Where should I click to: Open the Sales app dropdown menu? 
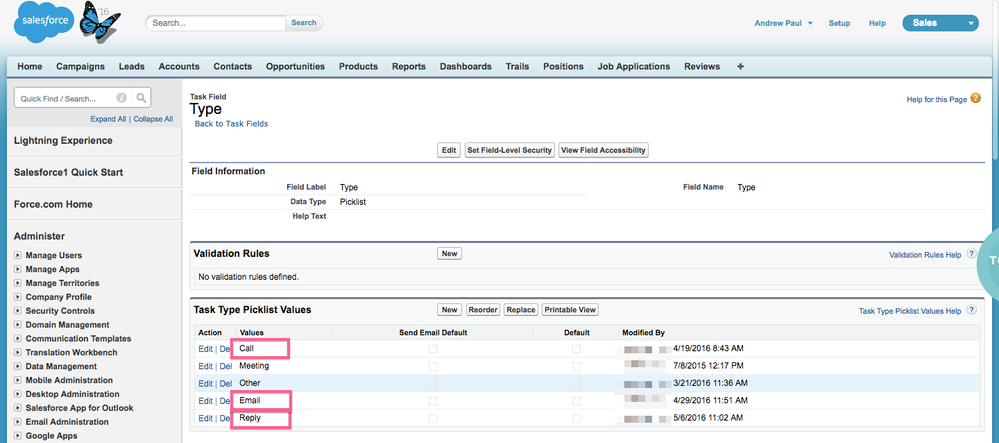point(939,23)
